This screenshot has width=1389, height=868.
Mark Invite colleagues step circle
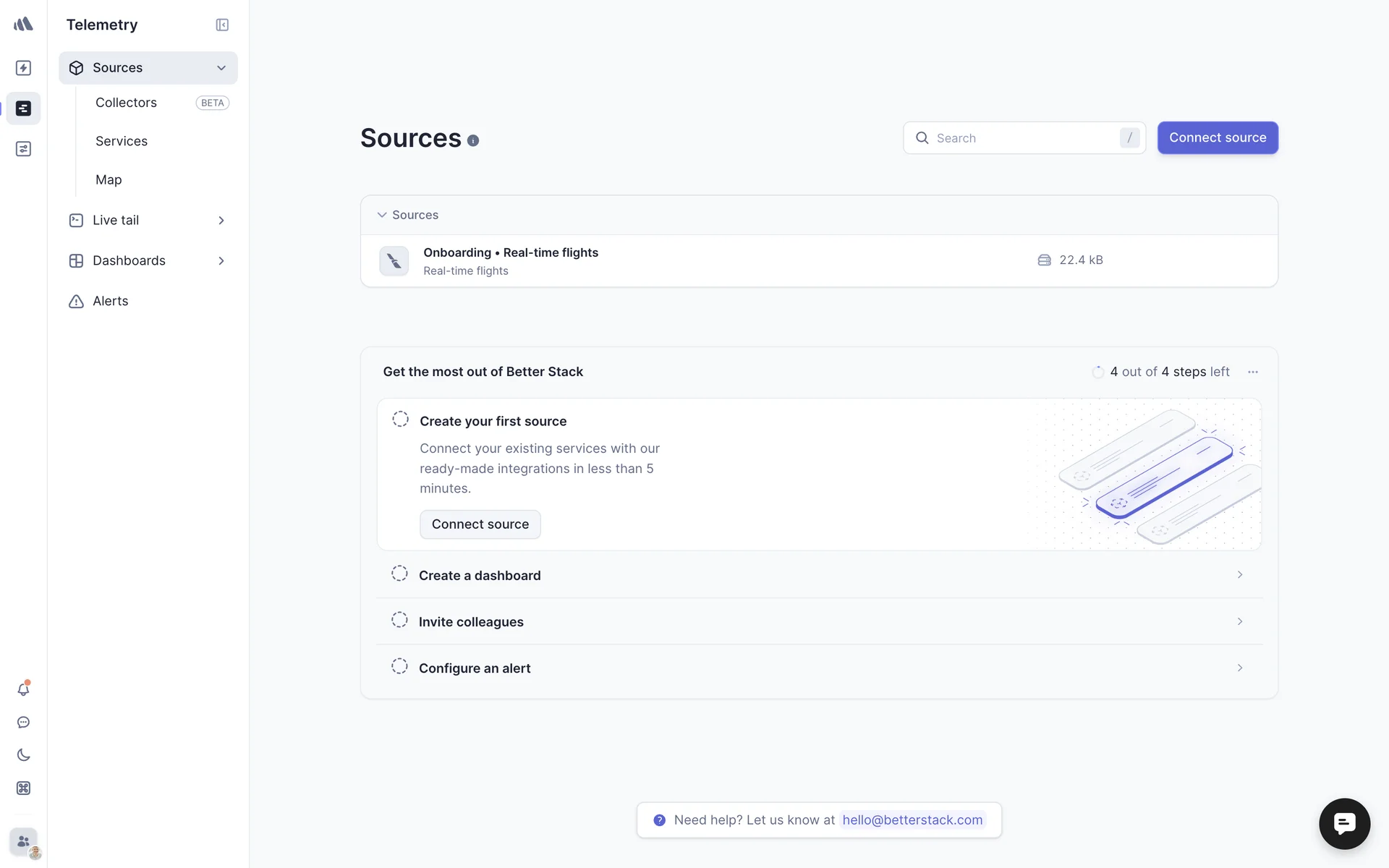click(399, 621)
